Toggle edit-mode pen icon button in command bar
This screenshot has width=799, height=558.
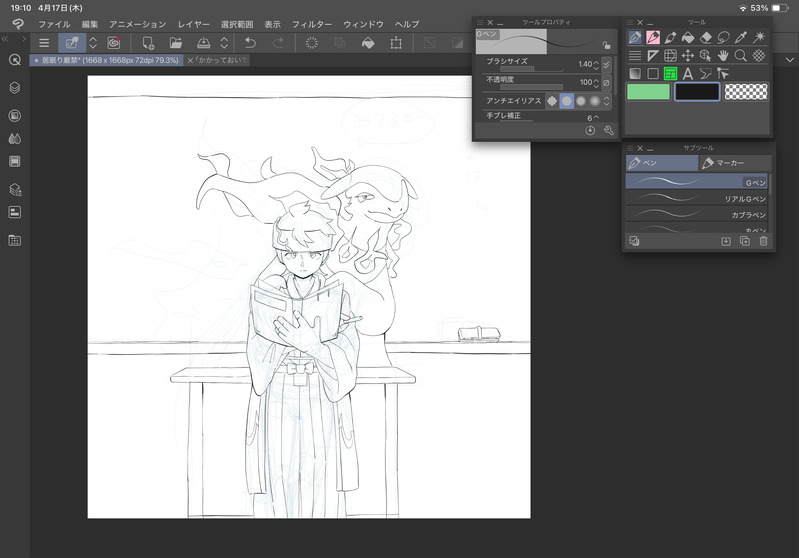(x=72, y=43)
